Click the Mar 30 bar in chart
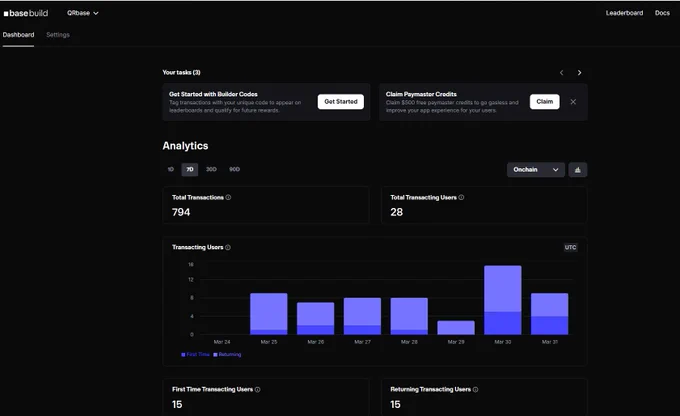Viewport: 680px width, 416px height. [x=503, y=300]
